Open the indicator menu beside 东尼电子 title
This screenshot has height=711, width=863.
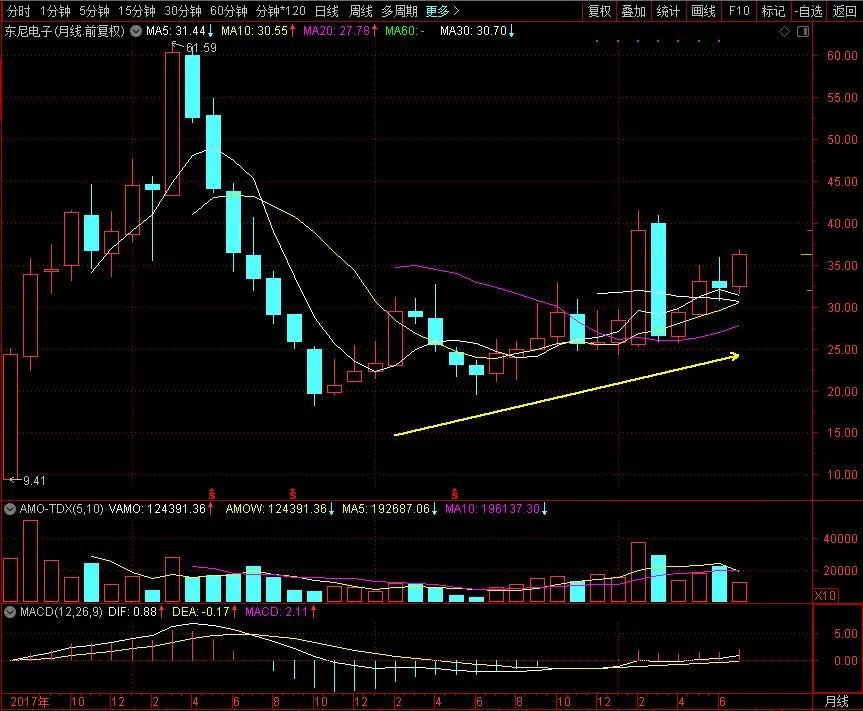point(136,31)
